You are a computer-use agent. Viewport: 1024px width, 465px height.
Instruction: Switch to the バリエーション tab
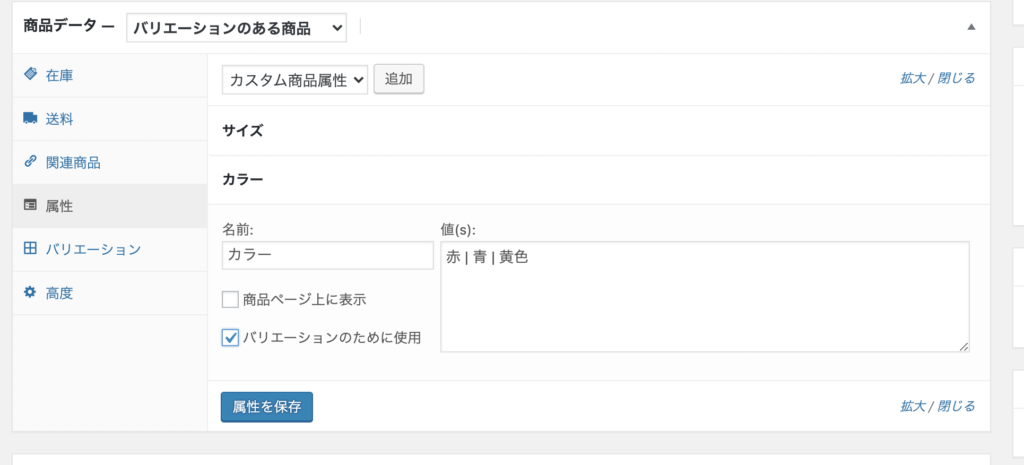[93, 249]
